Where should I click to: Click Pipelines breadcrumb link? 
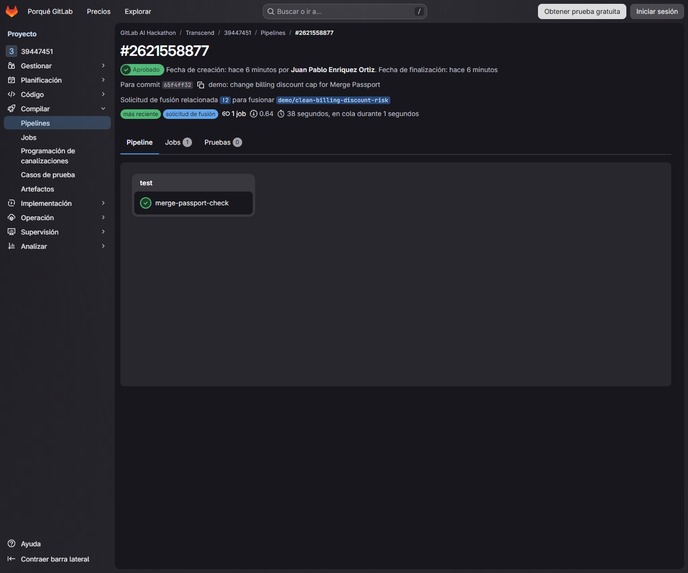273,33
